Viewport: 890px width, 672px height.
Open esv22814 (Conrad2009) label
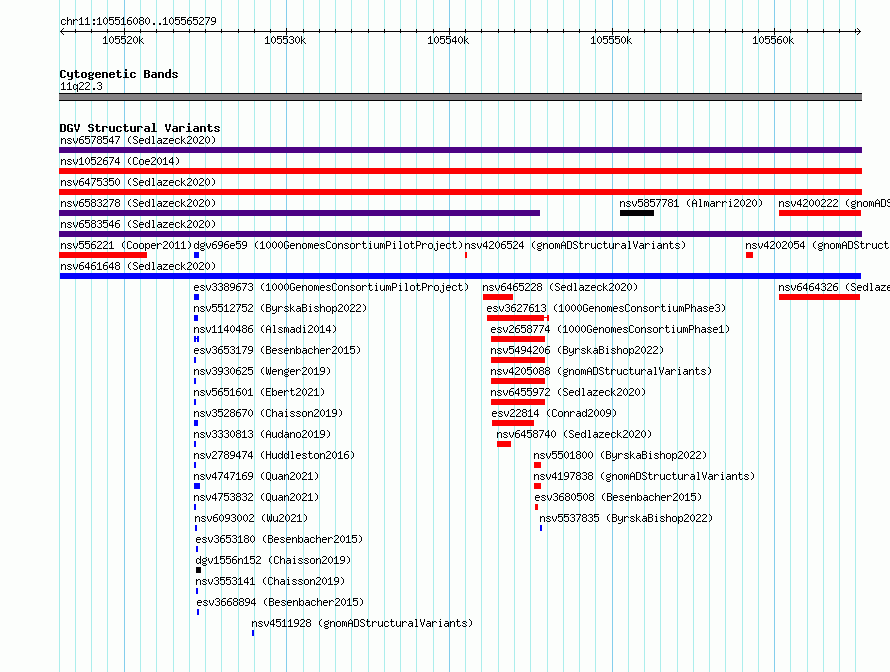tap(554, 413)
